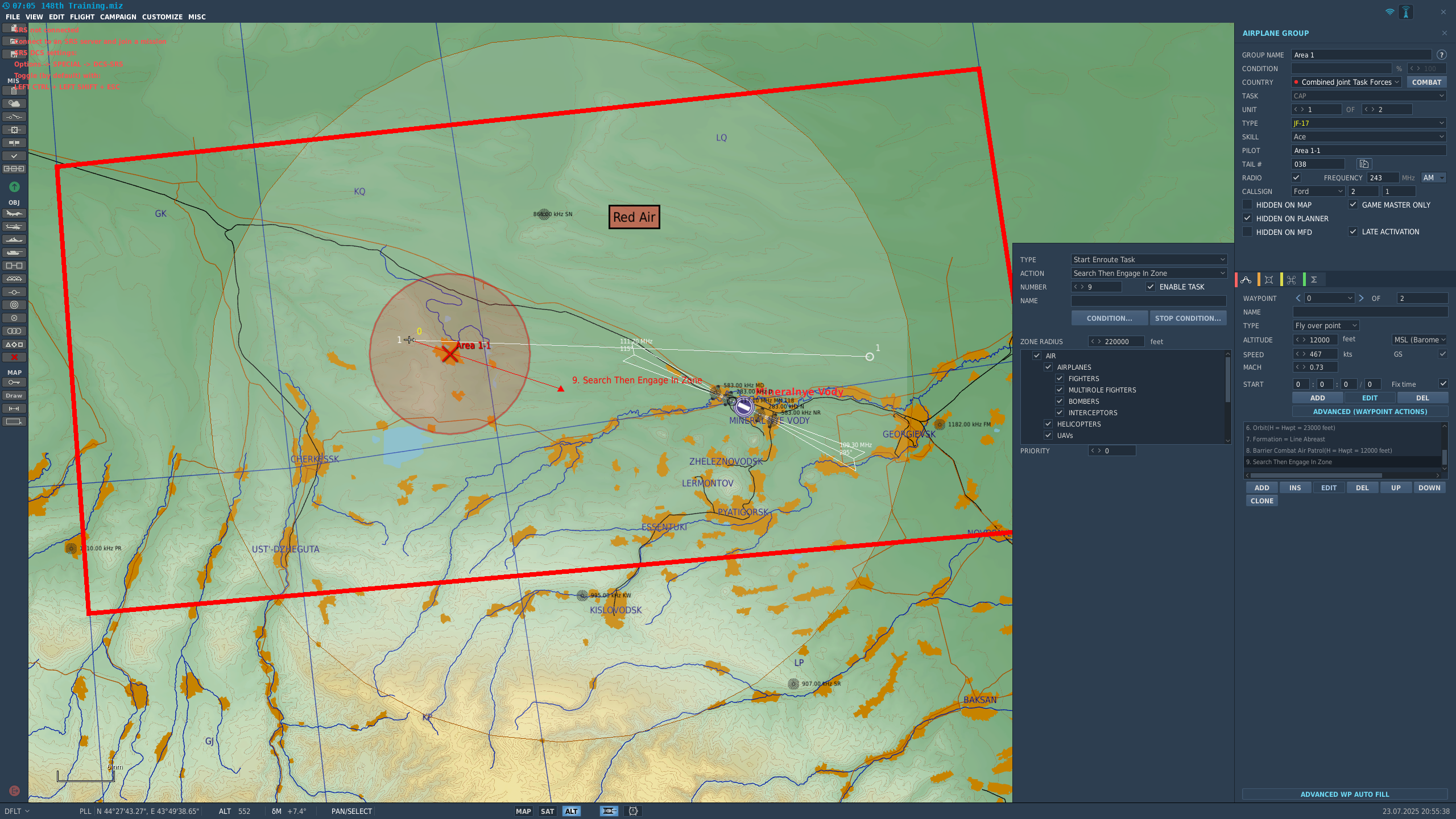Open the aircraft TYPE dropdown showing JF-17

1368,123
